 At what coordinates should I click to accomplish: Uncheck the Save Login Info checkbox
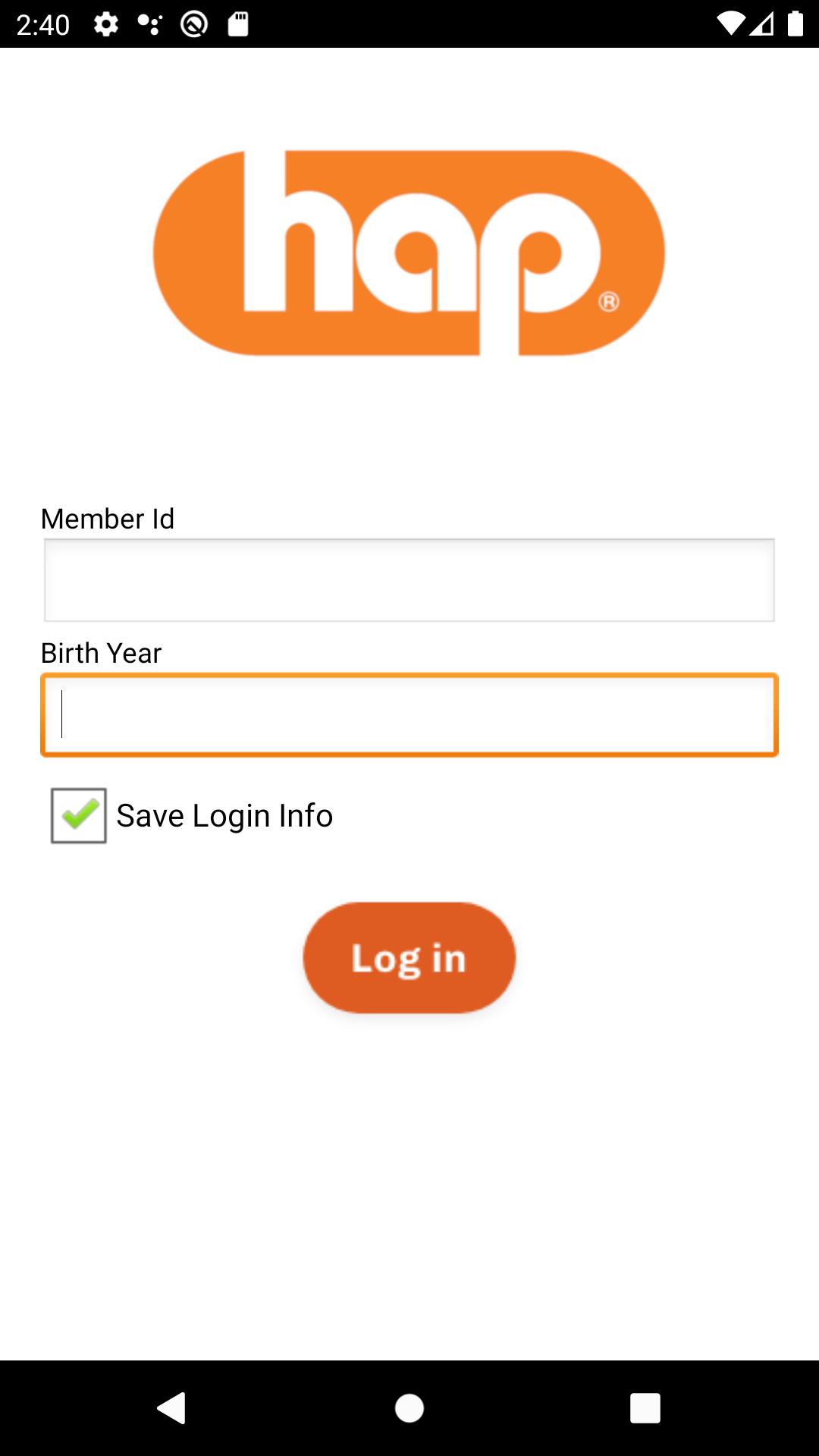79,816
